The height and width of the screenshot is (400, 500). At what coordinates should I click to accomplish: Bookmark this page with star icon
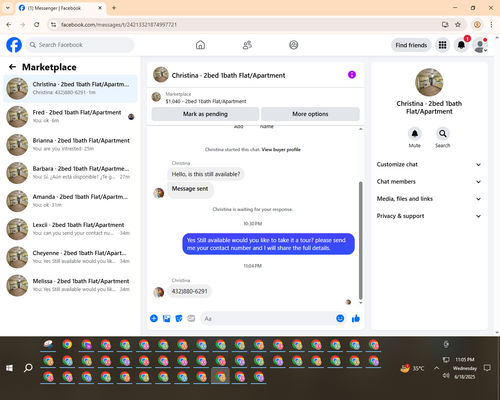click(x=458, y=25)
